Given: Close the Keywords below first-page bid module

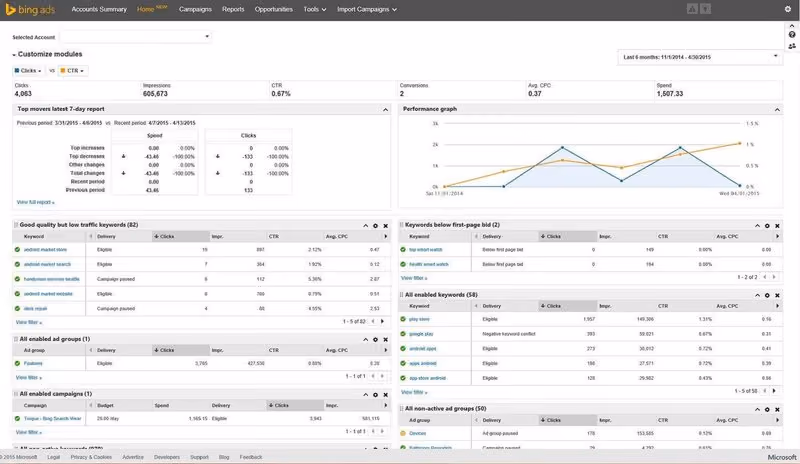Looking at the screenshot, I should click(x=777, y=226).
